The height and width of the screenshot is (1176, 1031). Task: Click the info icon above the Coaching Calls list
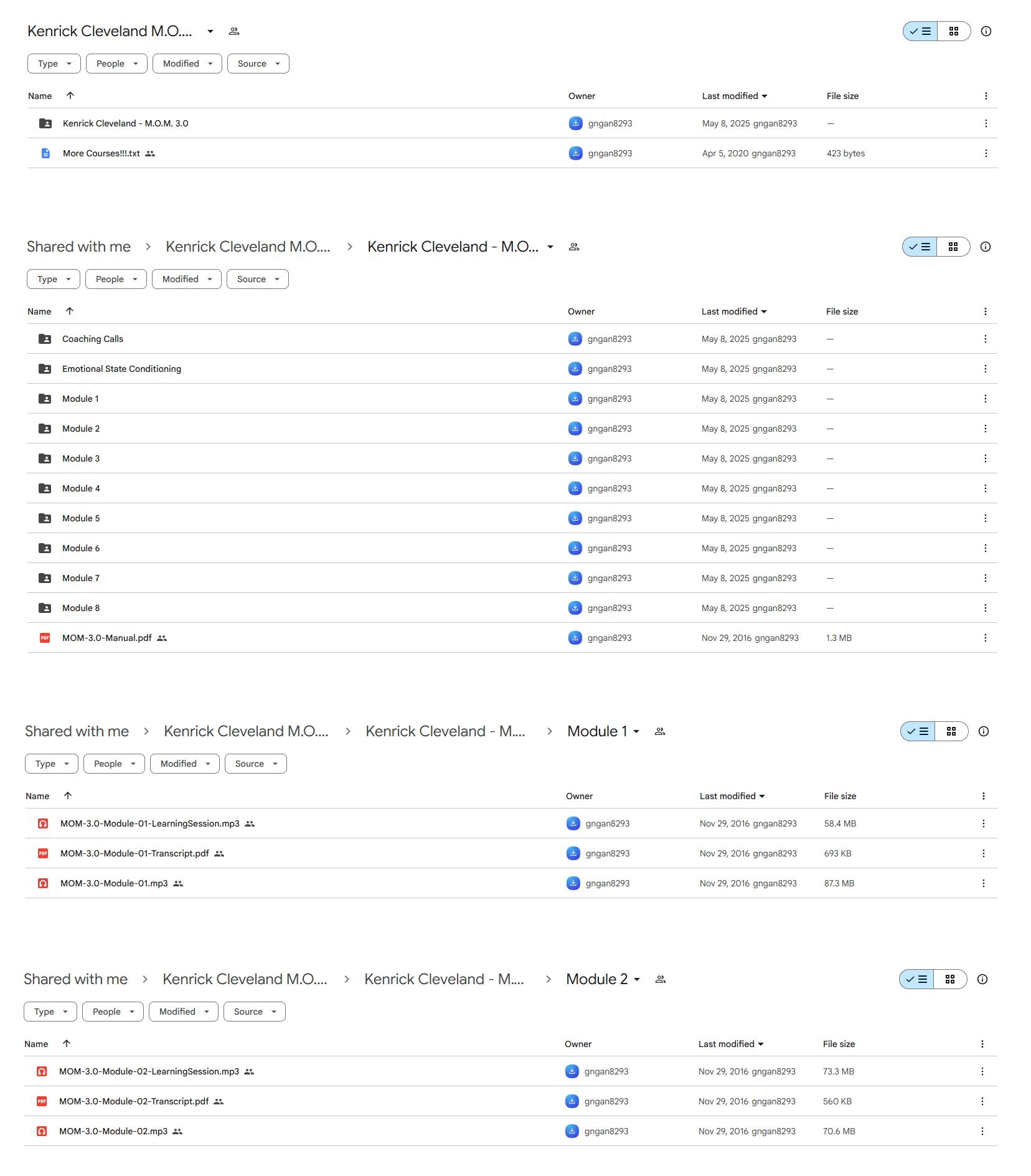(986, 247)
